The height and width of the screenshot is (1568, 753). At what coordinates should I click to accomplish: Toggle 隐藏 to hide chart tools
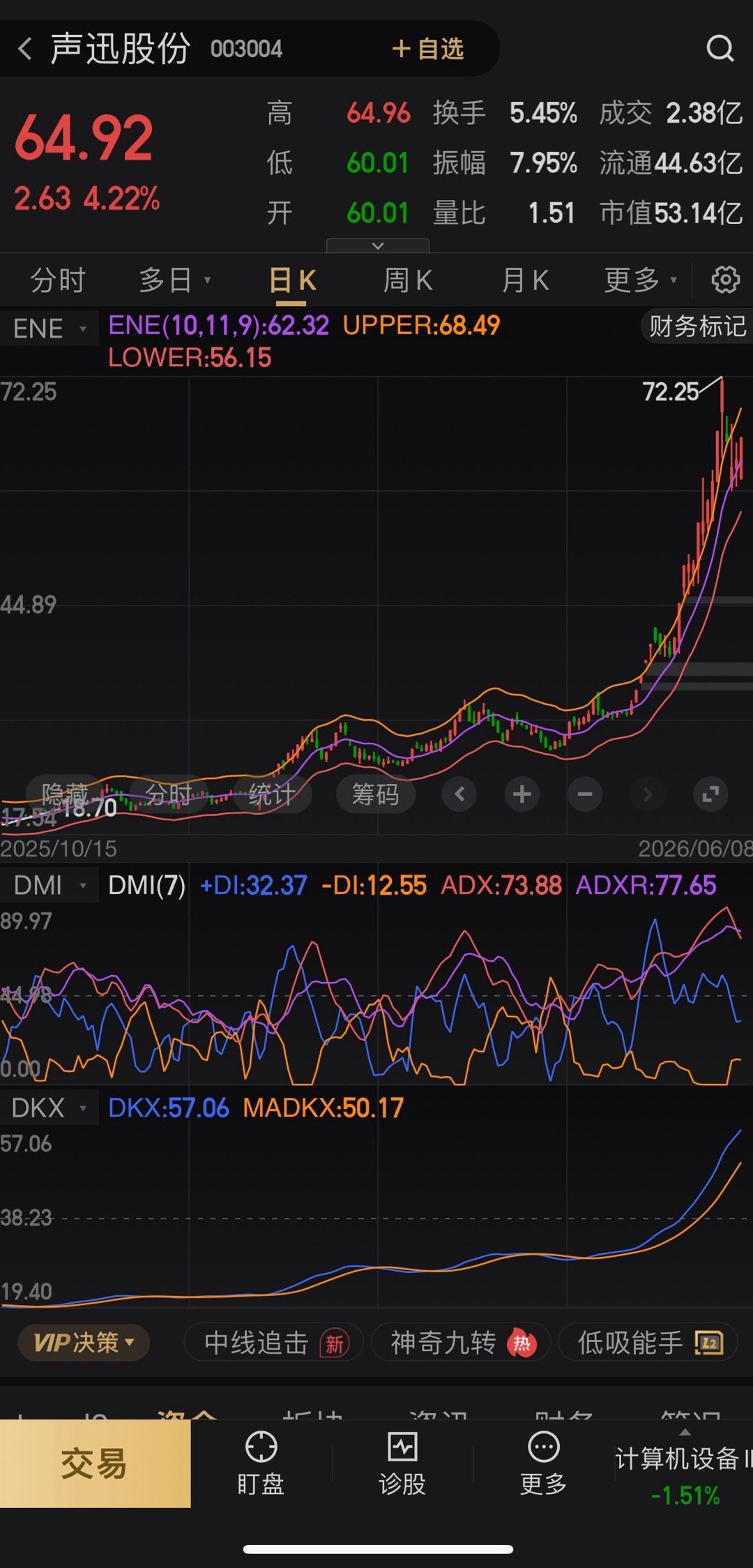point(66,794)
